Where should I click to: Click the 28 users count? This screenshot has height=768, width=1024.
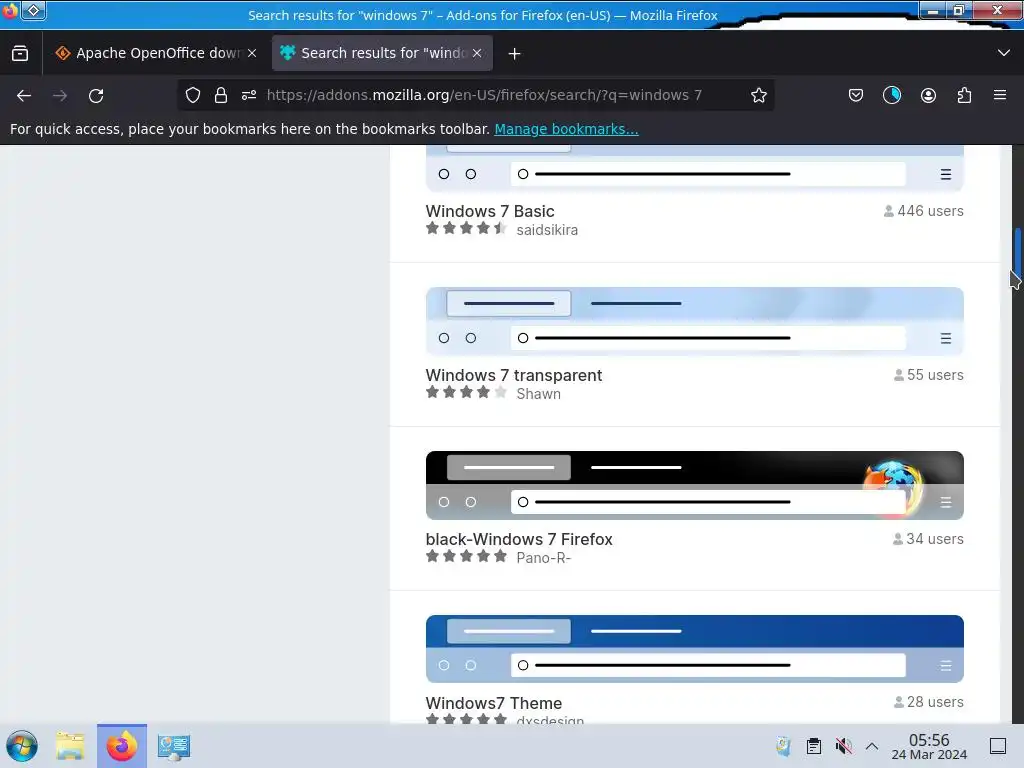tap(929, 702)
